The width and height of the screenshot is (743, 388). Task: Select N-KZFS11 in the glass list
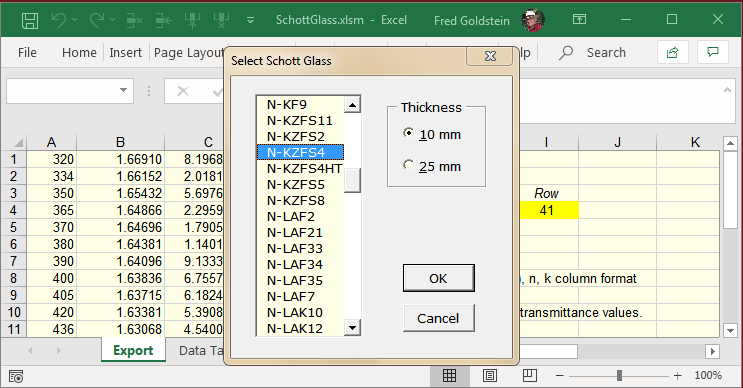click(x=300, y=120)
